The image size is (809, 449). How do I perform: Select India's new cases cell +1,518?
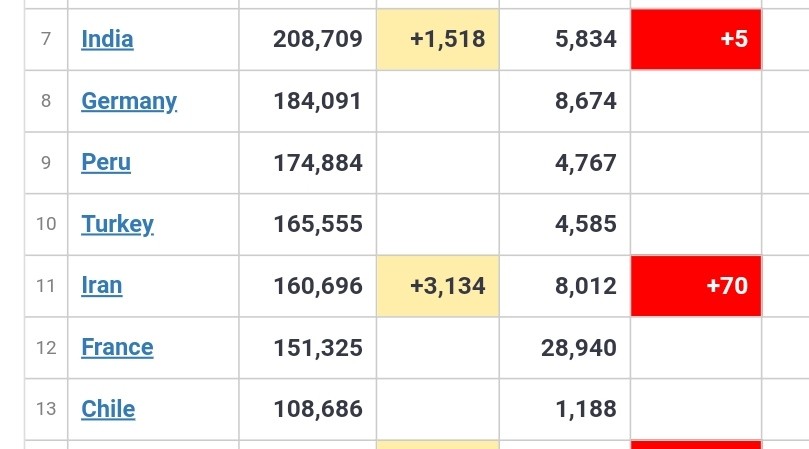(x=438, y=39)
